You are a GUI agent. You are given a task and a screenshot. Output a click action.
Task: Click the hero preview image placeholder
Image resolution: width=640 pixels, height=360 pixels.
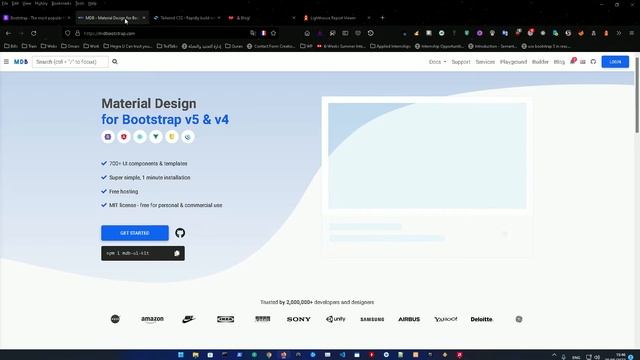[427, 156]
